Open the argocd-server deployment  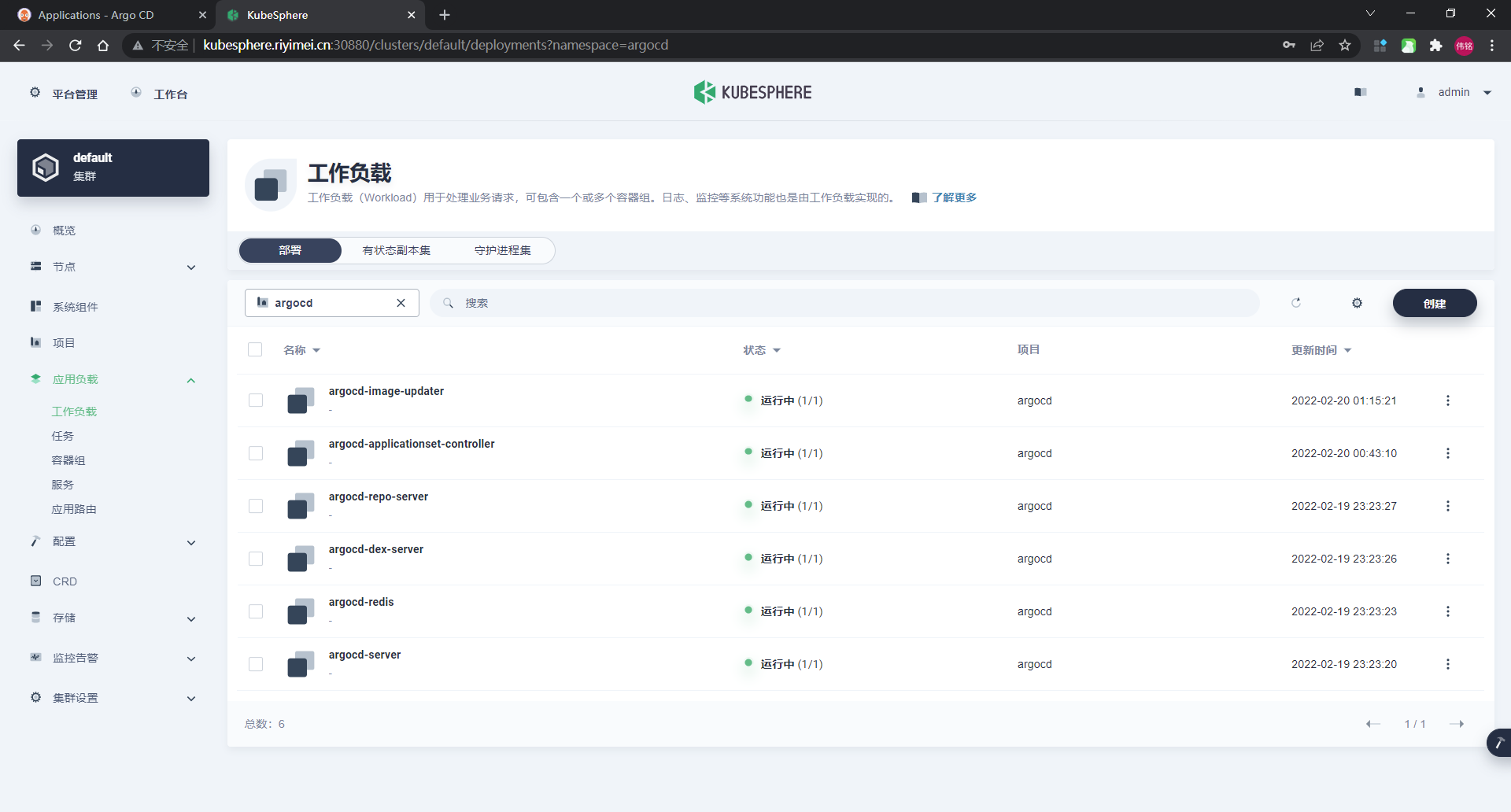click(x=365, y=655)
